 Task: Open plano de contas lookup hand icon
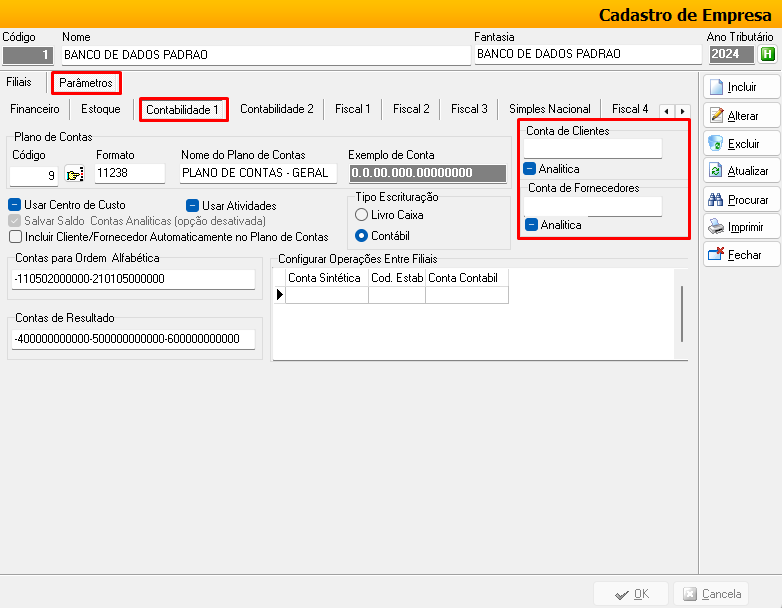pyautogui.click(x=74, y=175)
